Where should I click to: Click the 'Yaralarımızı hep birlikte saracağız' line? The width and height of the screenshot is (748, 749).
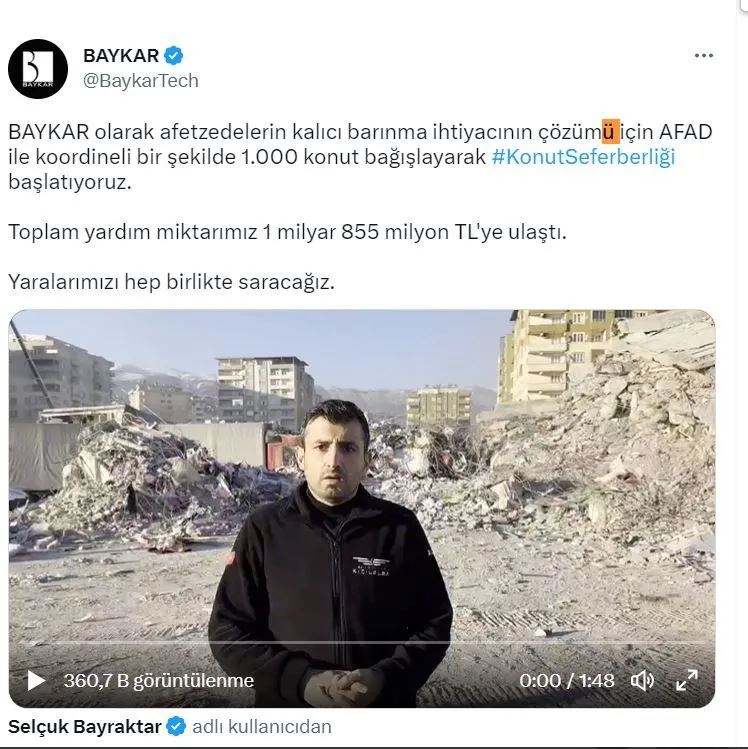point(171,282)
